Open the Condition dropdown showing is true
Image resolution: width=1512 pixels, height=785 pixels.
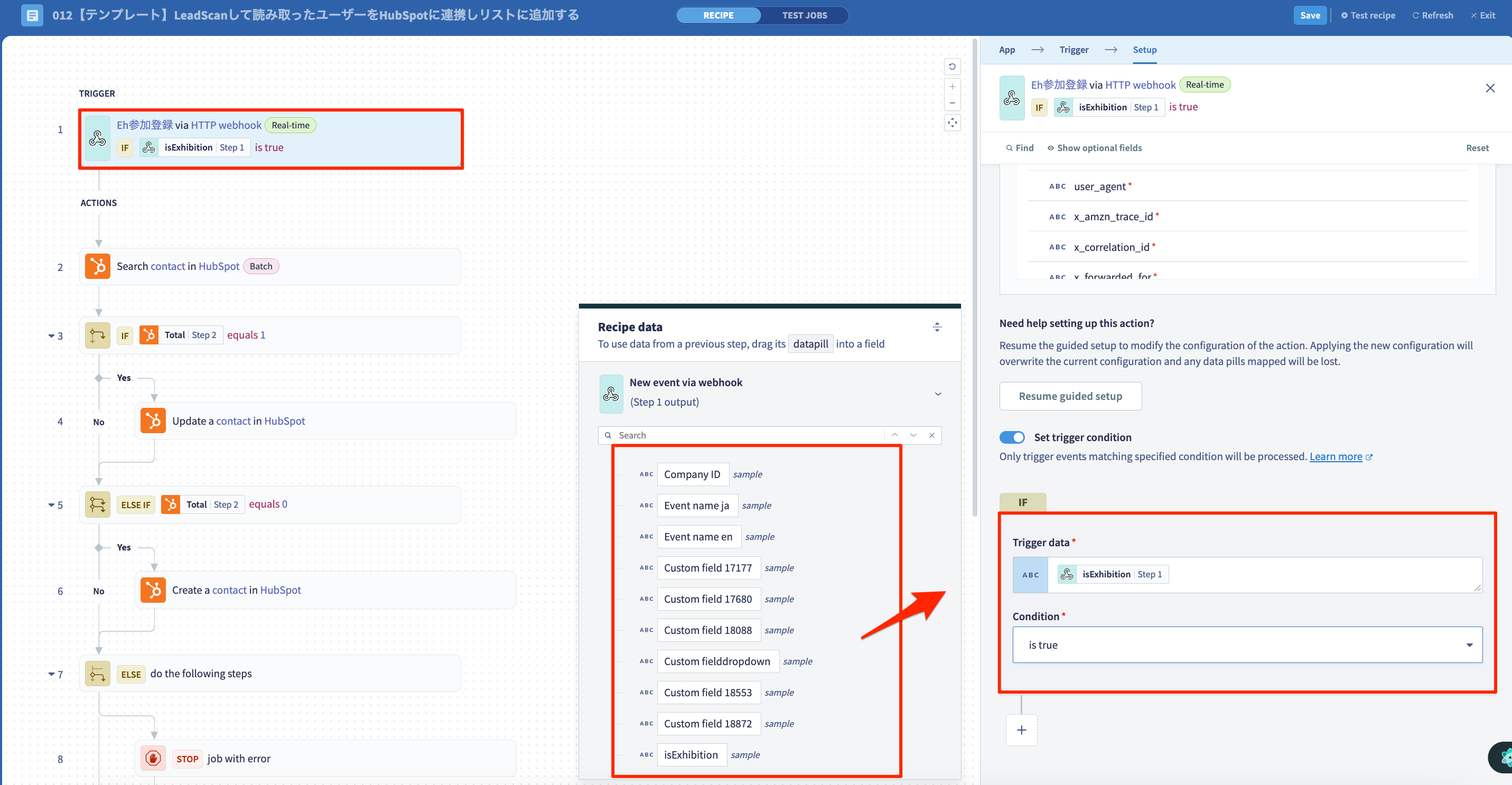click(1247, 645)
